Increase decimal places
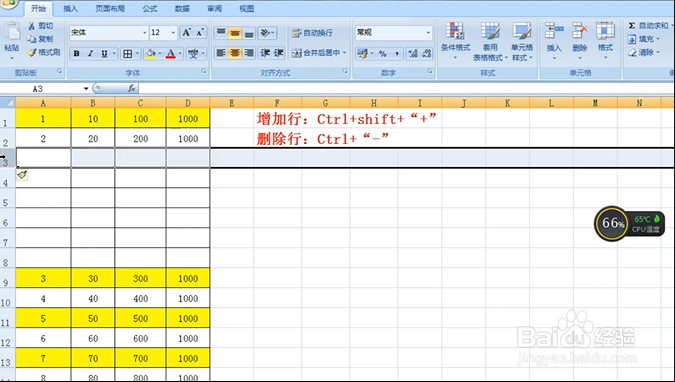Image resolution: width=675 pixels, height=382 pixels. 413,53
